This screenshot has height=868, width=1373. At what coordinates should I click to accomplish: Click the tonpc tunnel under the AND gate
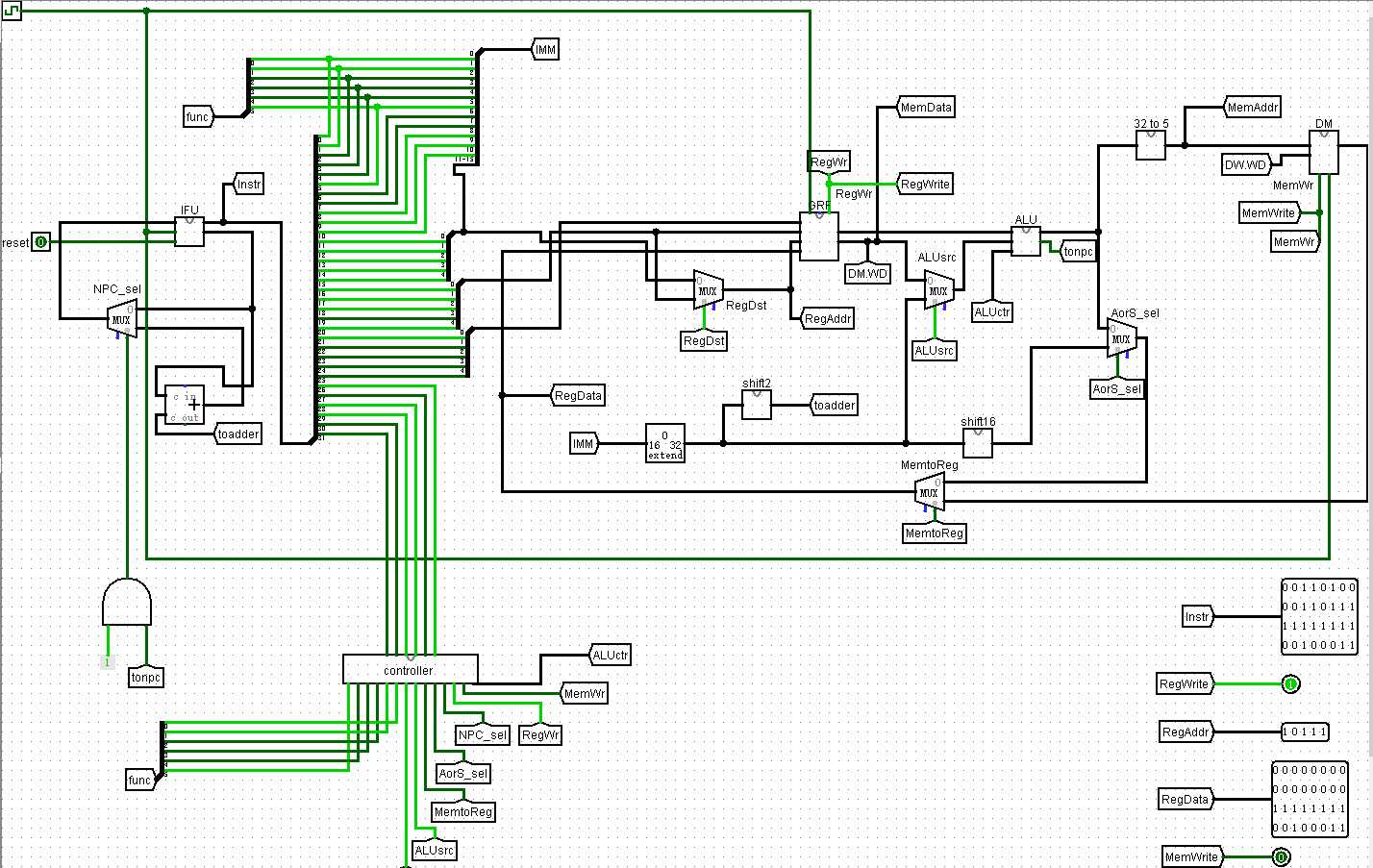(146, 678)
